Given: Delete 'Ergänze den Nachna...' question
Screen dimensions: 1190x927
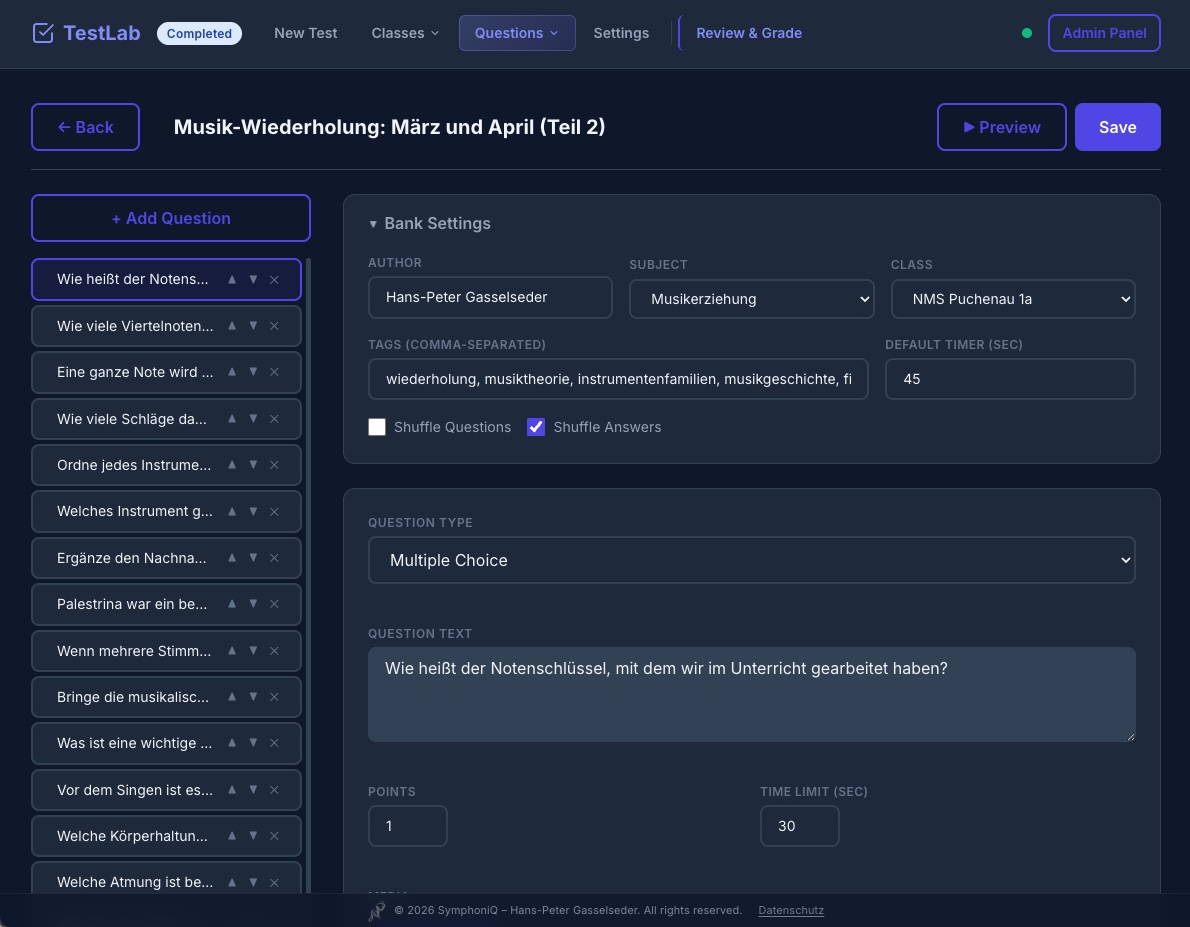Looking at the screenshot, I should 275,558.
